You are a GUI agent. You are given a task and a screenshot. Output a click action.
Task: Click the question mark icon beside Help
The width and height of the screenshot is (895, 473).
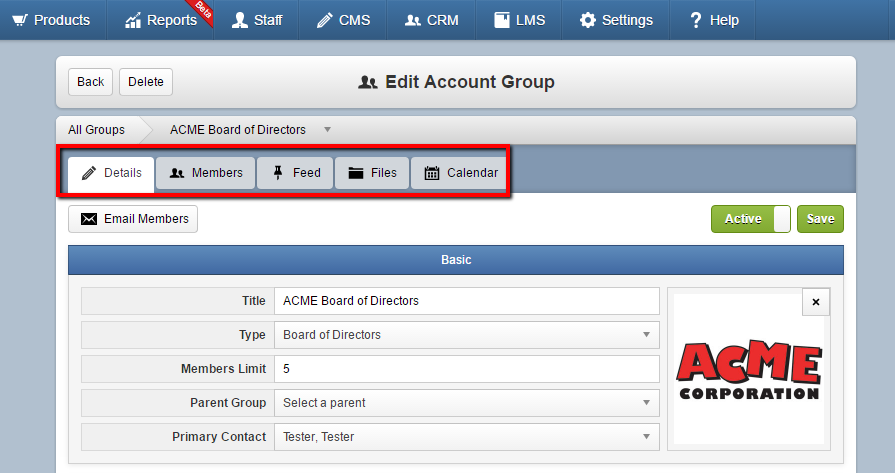click(696, 20)
